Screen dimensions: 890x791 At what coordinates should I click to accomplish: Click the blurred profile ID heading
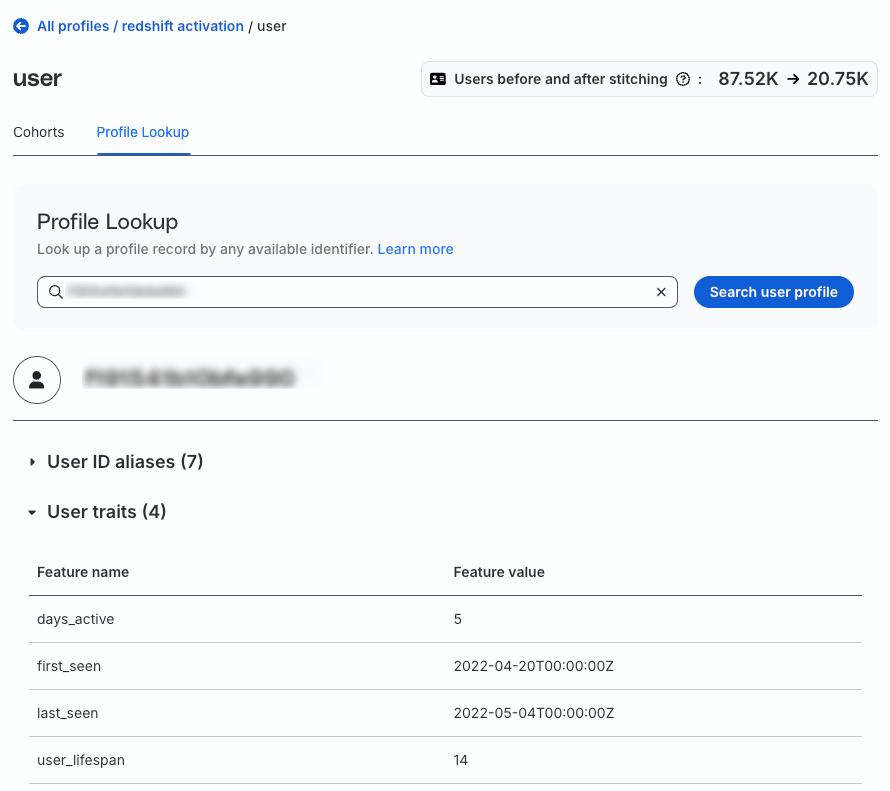(x=190, y=378)
